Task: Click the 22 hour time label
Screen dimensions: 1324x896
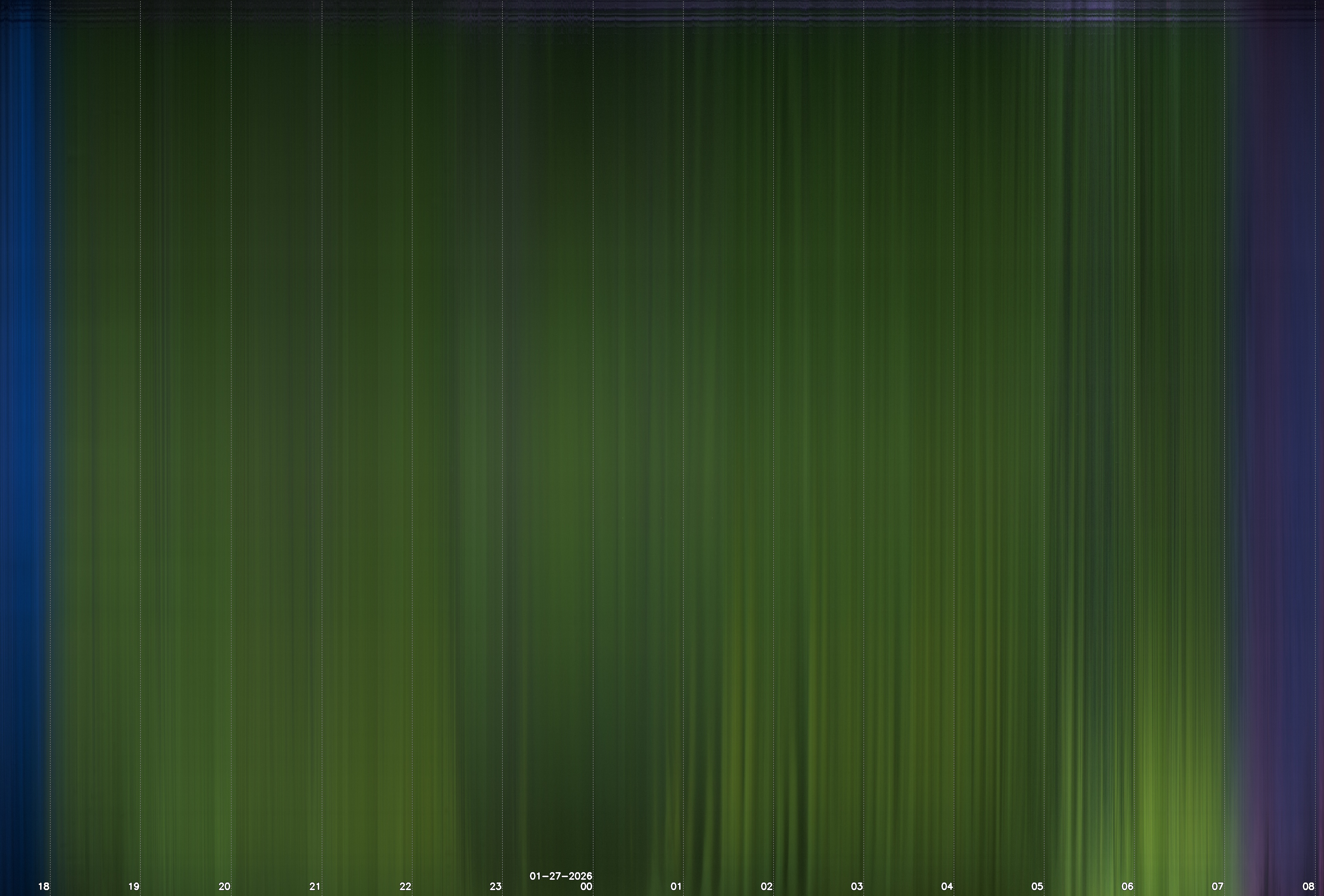Action: [x=405, y=886]
